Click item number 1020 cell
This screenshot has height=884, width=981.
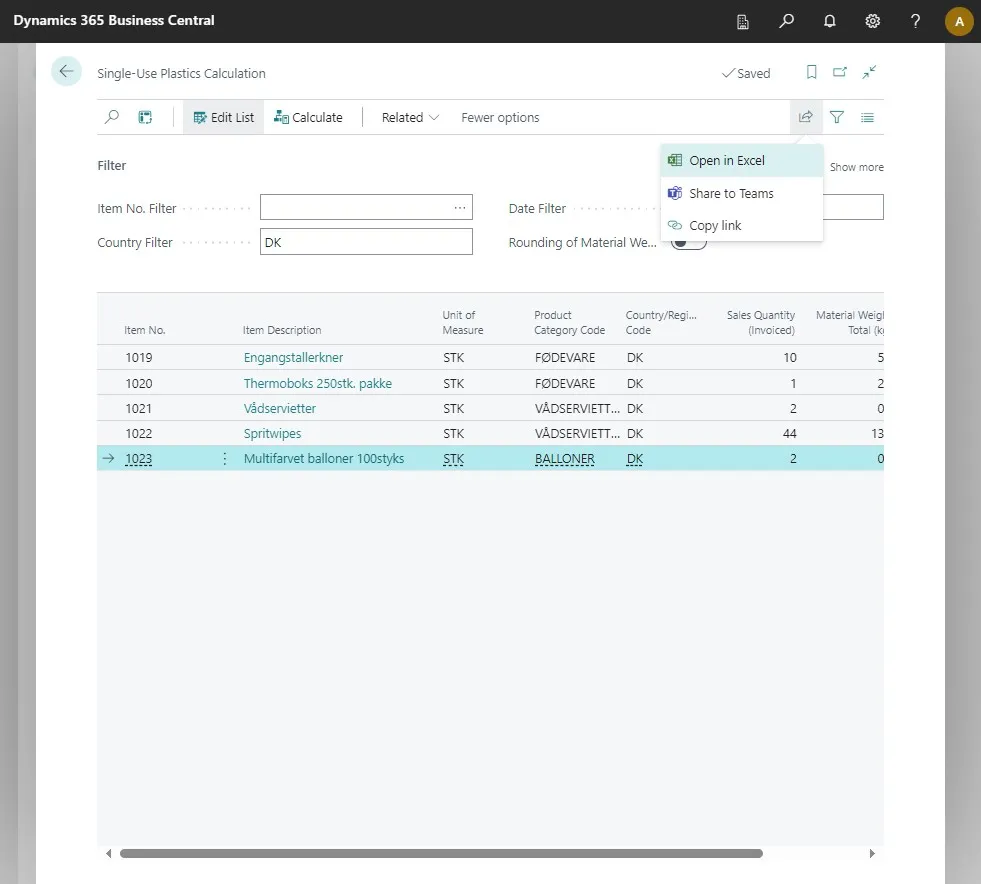coord(139,383)
